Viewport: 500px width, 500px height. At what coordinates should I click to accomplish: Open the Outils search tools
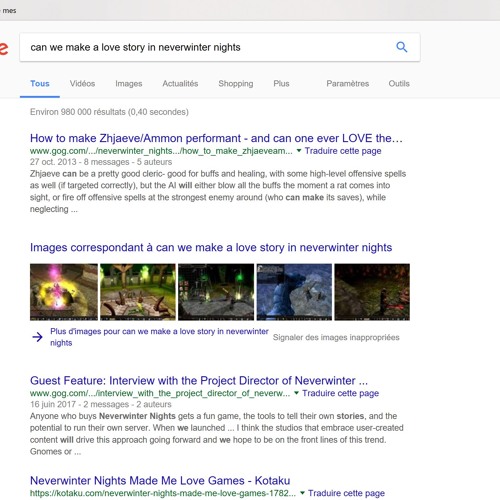point(399,83)
